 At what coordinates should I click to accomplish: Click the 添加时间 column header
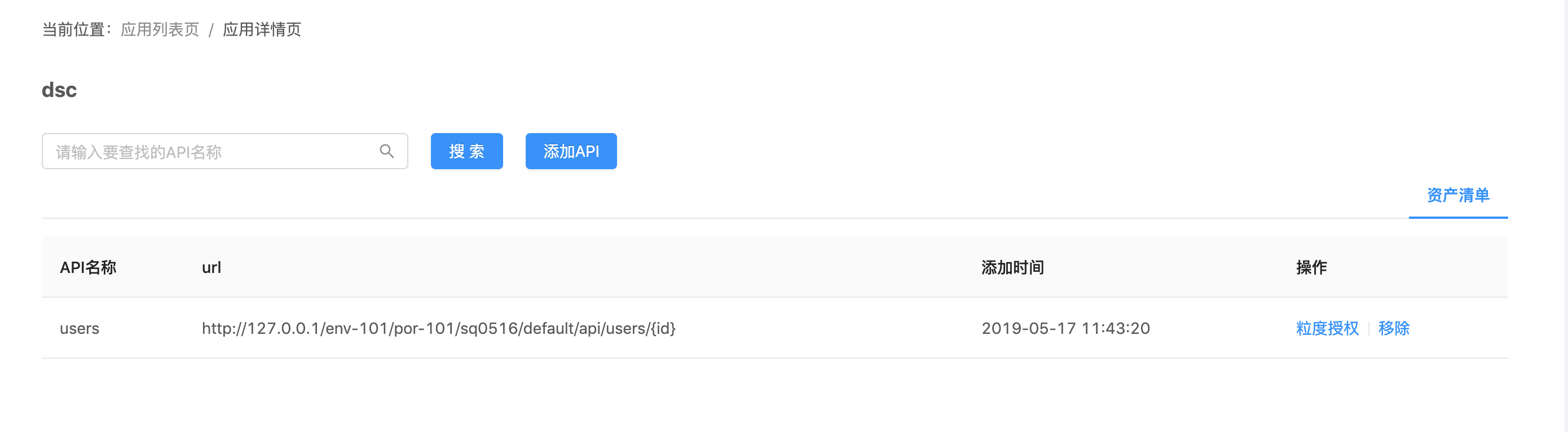(x=1012, y=268)
